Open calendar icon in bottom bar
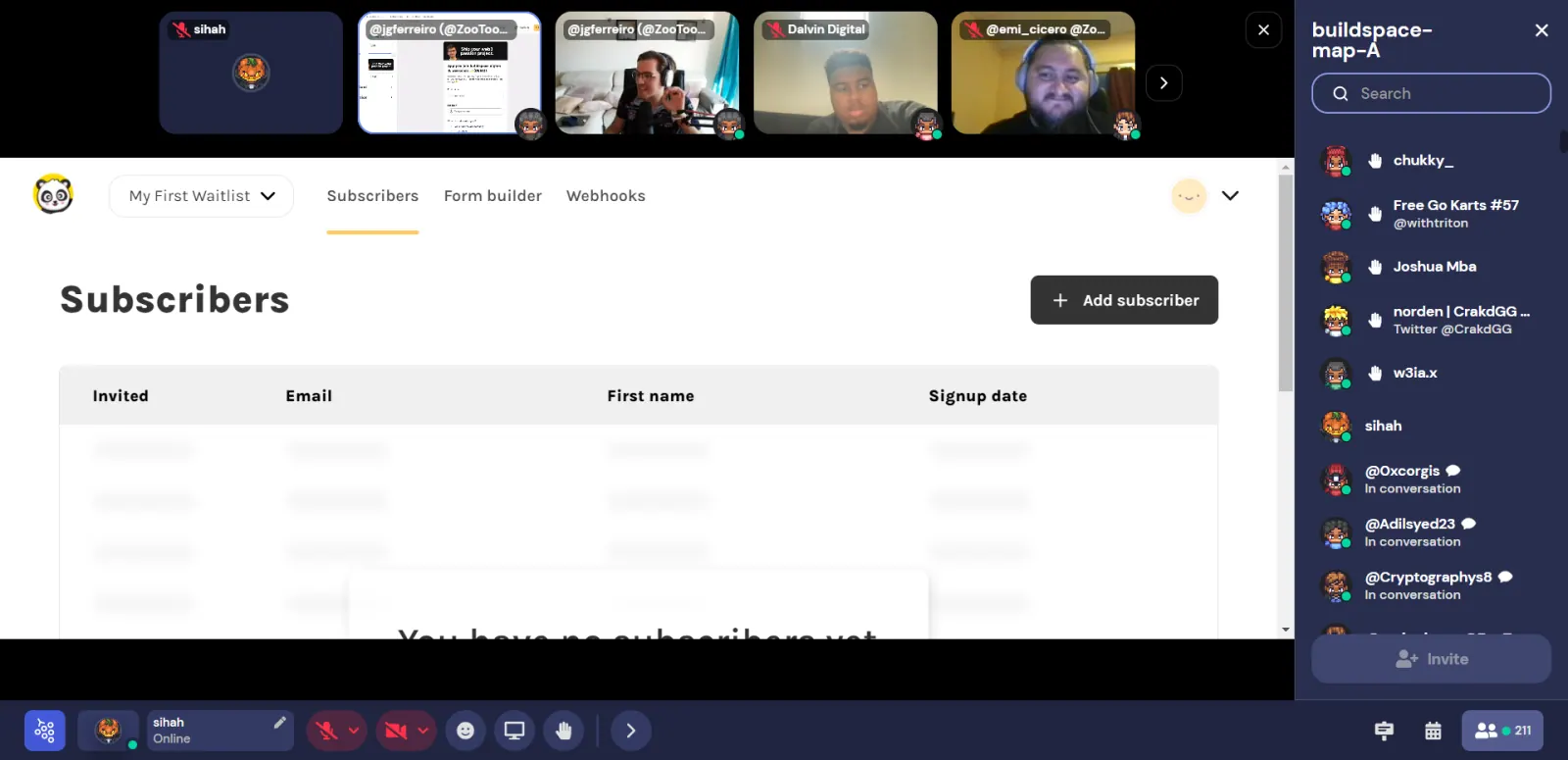The height and width of the screenshot is (760, 1568). [1433, 731]
